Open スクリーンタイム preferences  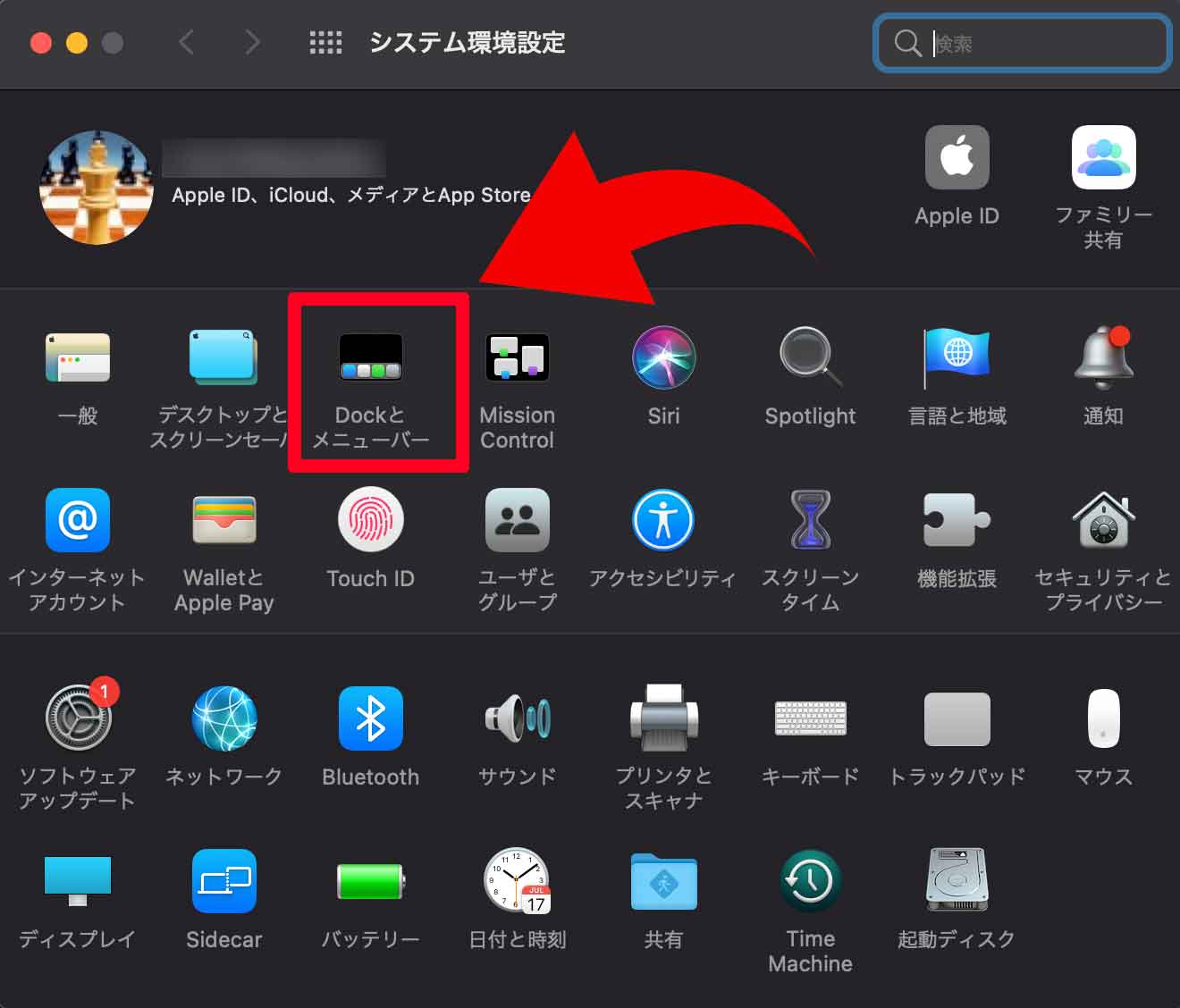point(810,520)
